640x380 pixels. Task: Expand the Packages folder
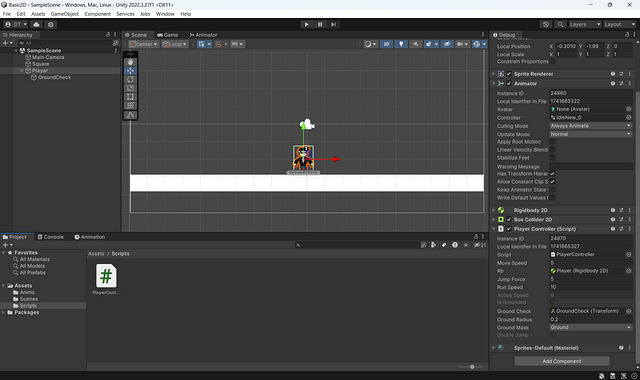(4, 312)
